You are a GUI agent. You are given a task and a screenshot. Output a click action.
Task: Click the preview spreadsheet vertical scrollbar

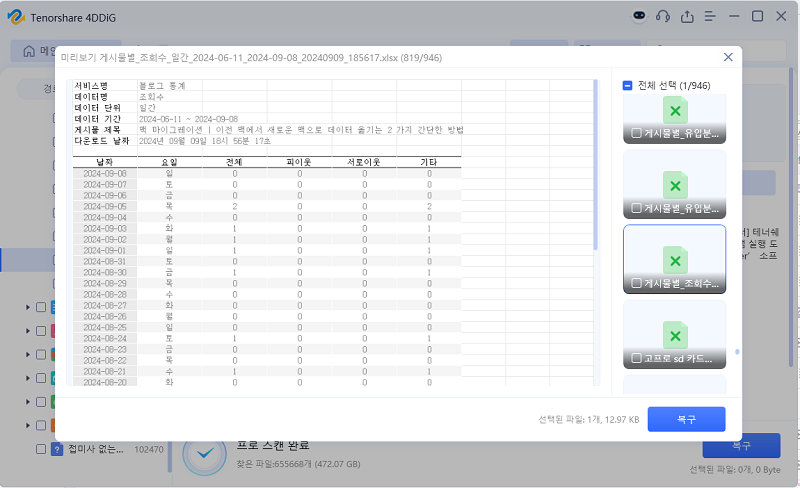[x=595, y=164]
